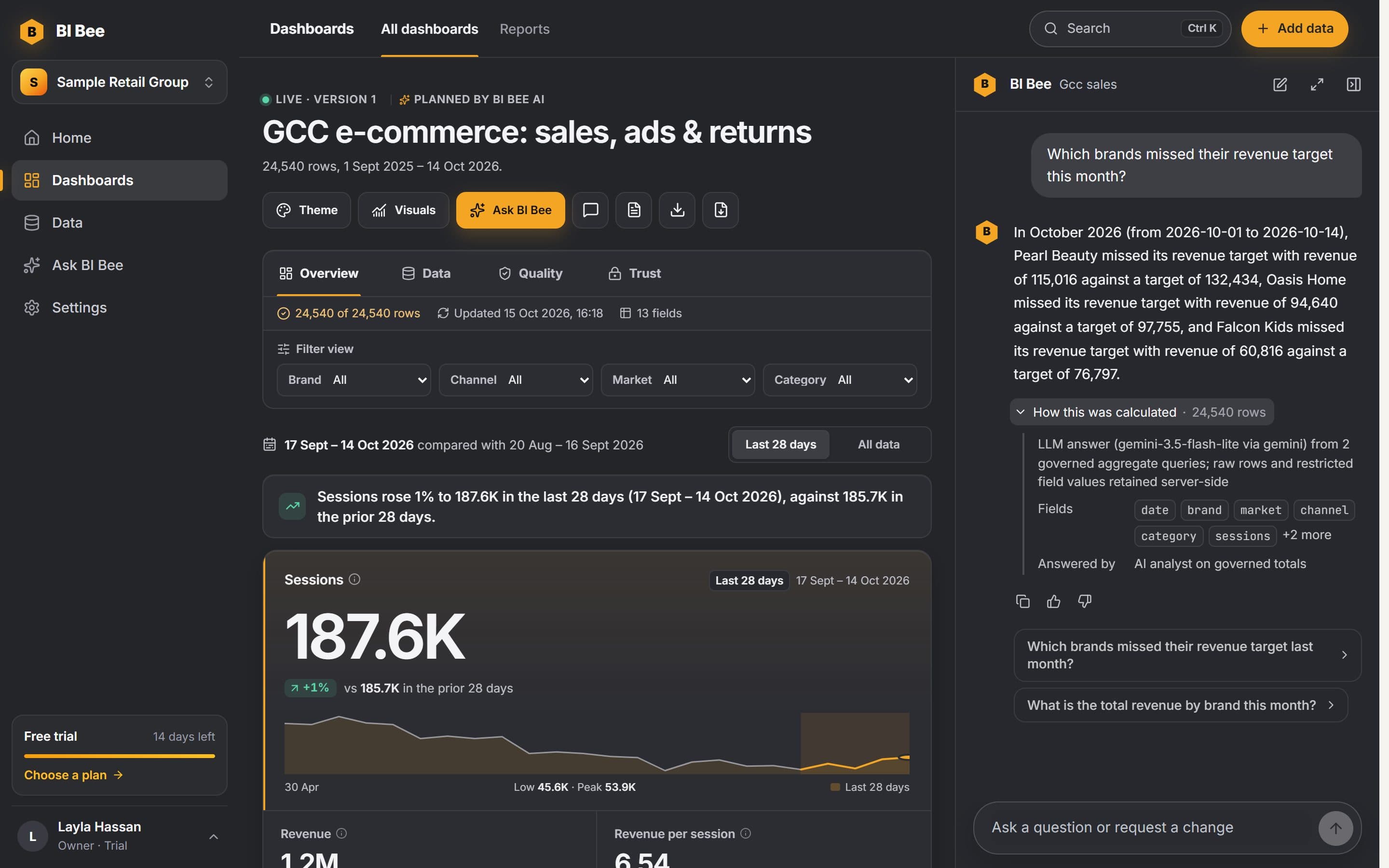Open the Sample Retail Group workspace switcher
The image size is (1389, 868).
[x=120, y=82]
